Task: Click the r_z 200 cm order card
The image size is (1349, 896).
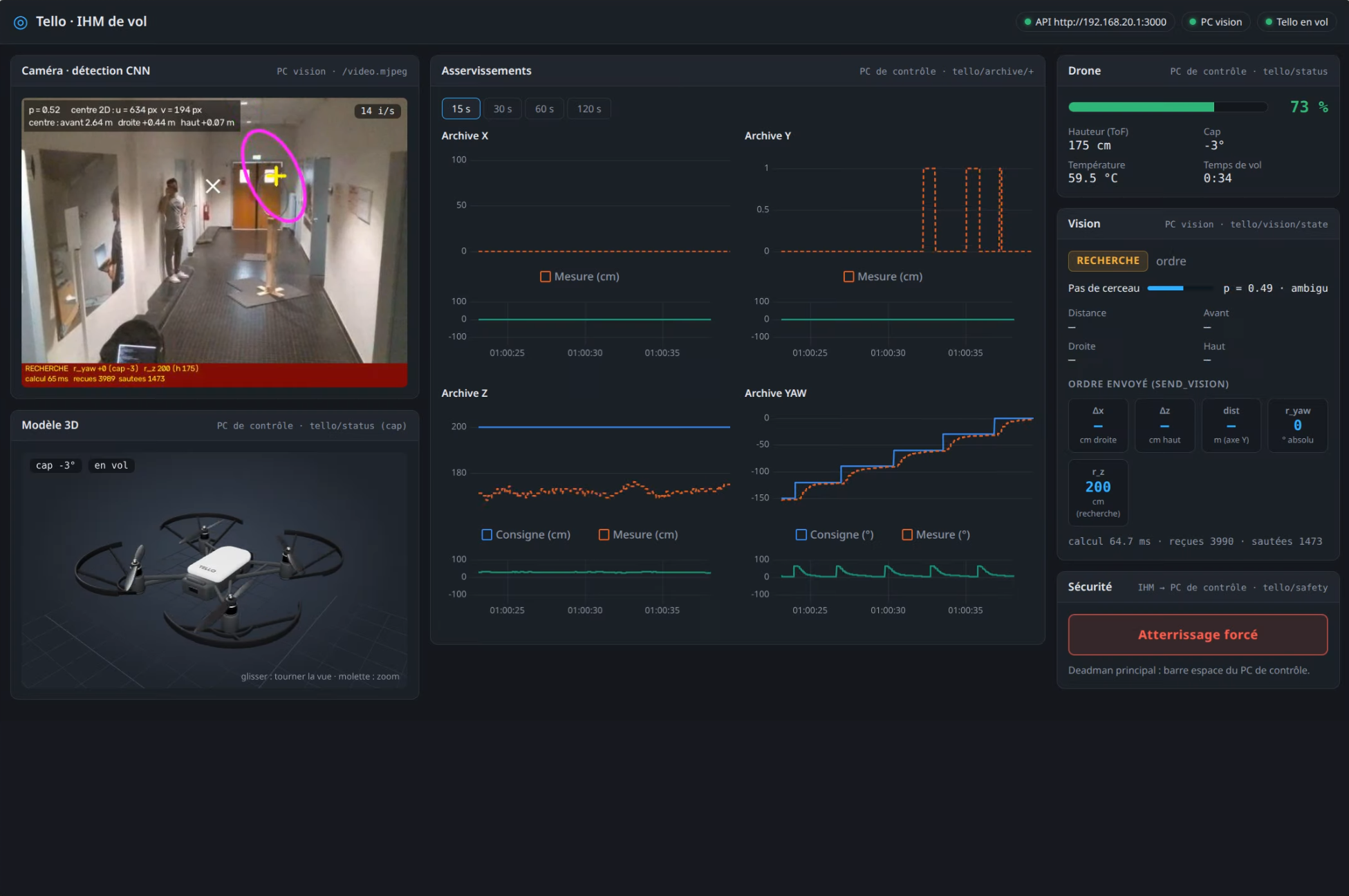Action: (1098, 493)
